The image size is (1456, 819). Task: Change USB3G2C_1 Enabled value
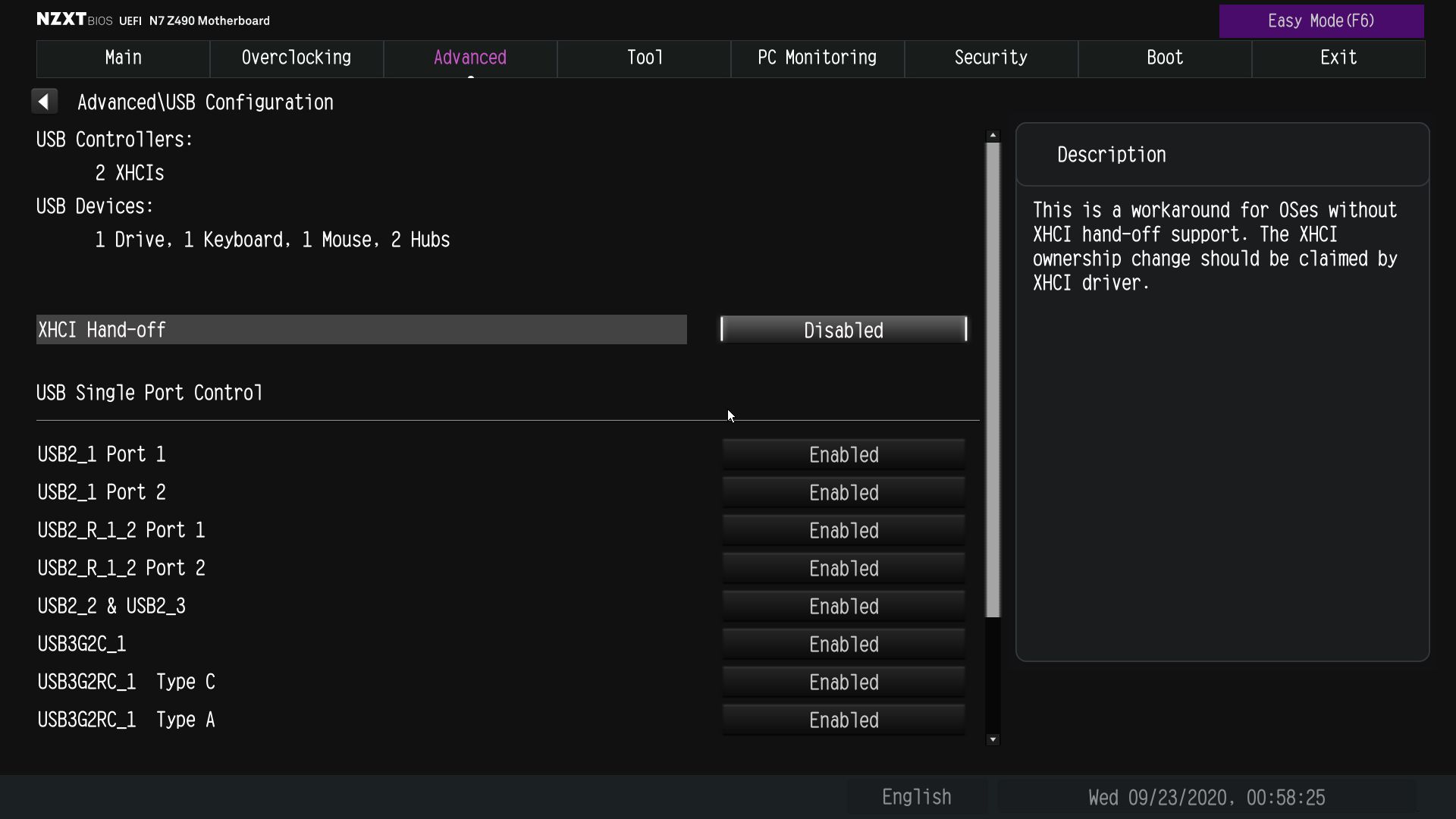[843, 645]
